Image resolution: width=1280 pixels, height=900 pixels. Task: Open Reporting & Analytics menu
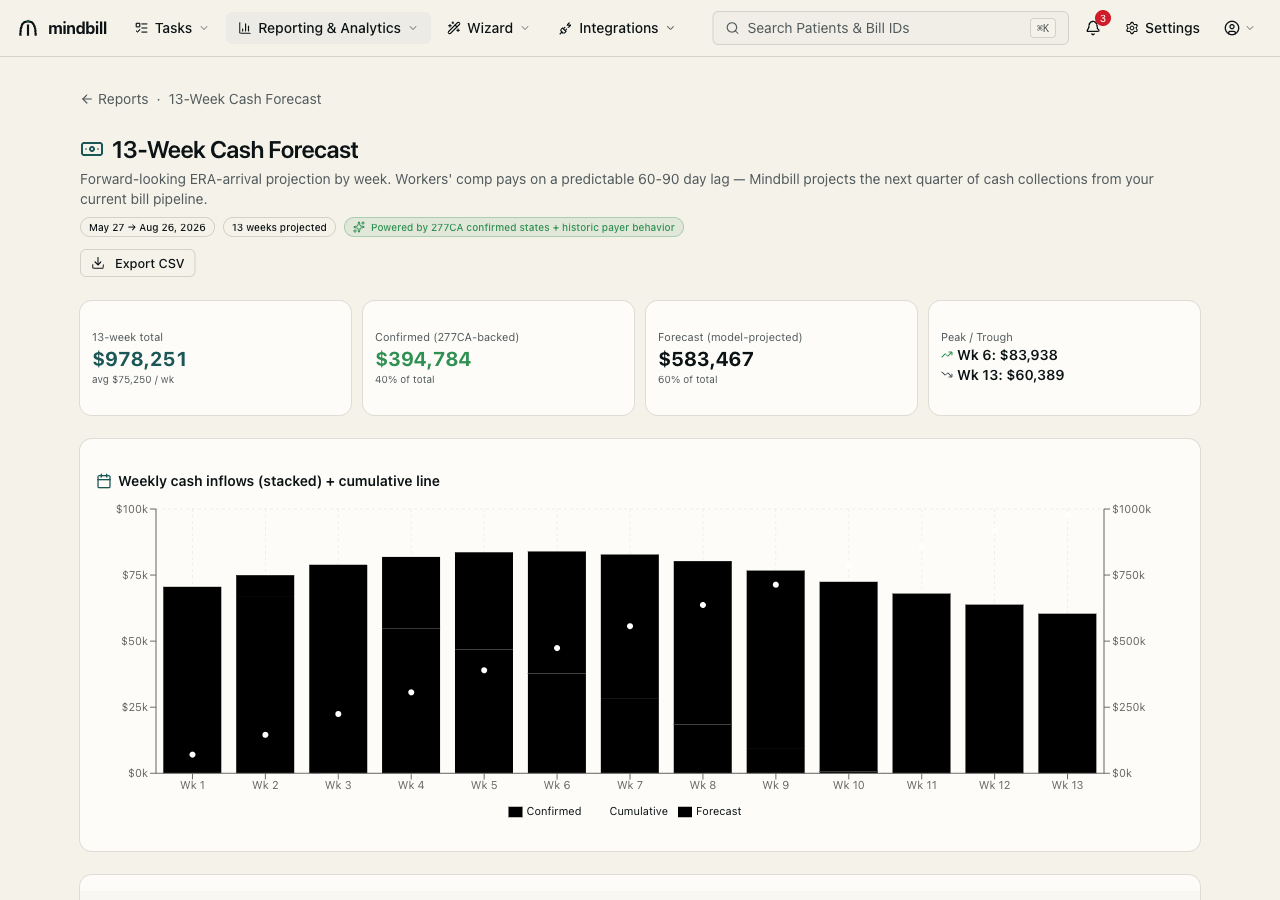pyautogui.click(x=328, y=28)
